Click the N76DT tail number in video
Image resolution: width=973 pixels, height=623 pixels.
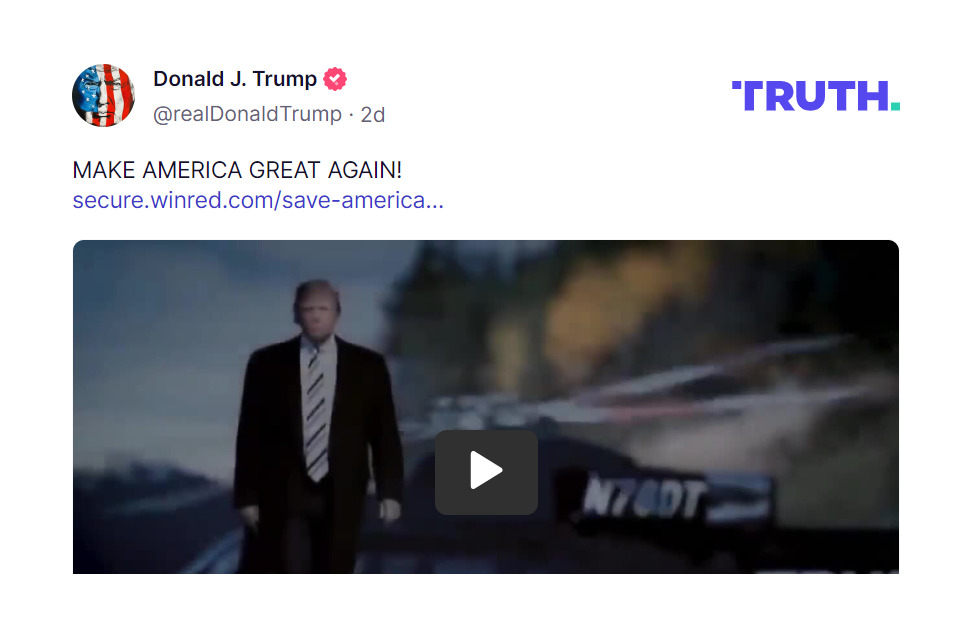click(643, 497)
